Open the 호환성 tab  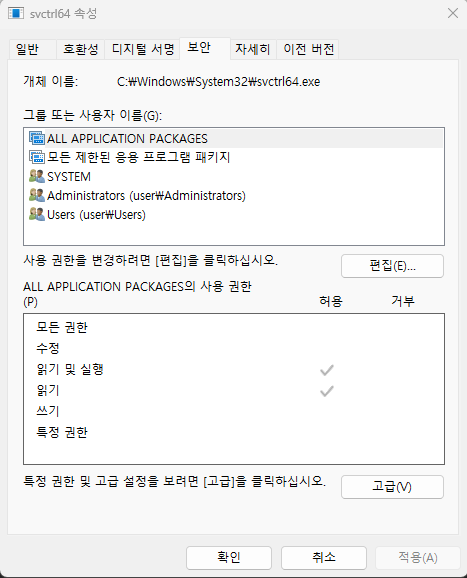coord(80,49)
